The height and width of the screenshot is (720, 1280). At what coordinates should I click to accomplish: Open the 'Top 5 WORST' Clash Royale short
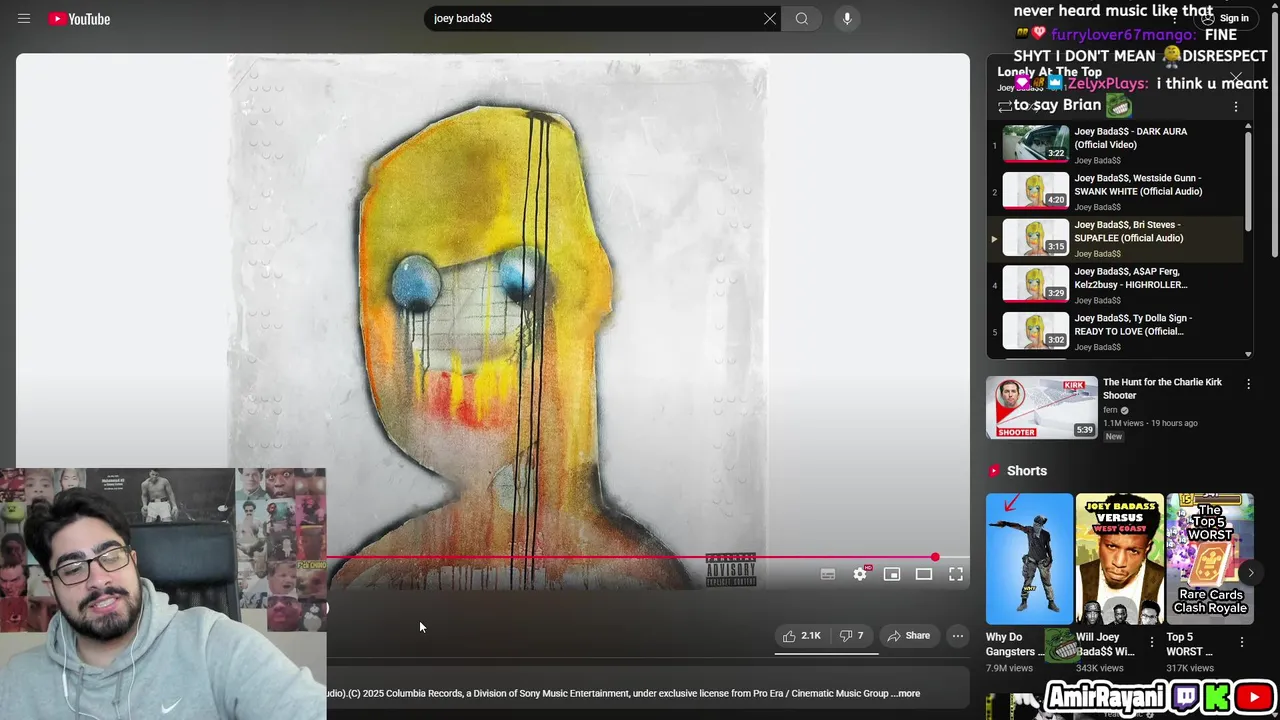pyautogui.click(x=1209, y=558)
